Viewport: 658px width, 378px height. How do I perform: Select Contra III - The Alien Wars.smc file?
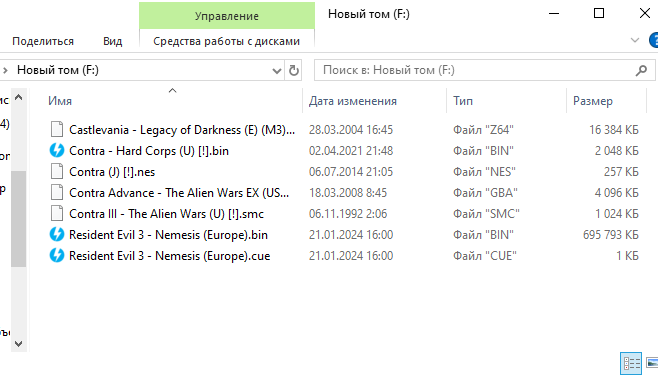pyautogui.click(x=166, y=214)
